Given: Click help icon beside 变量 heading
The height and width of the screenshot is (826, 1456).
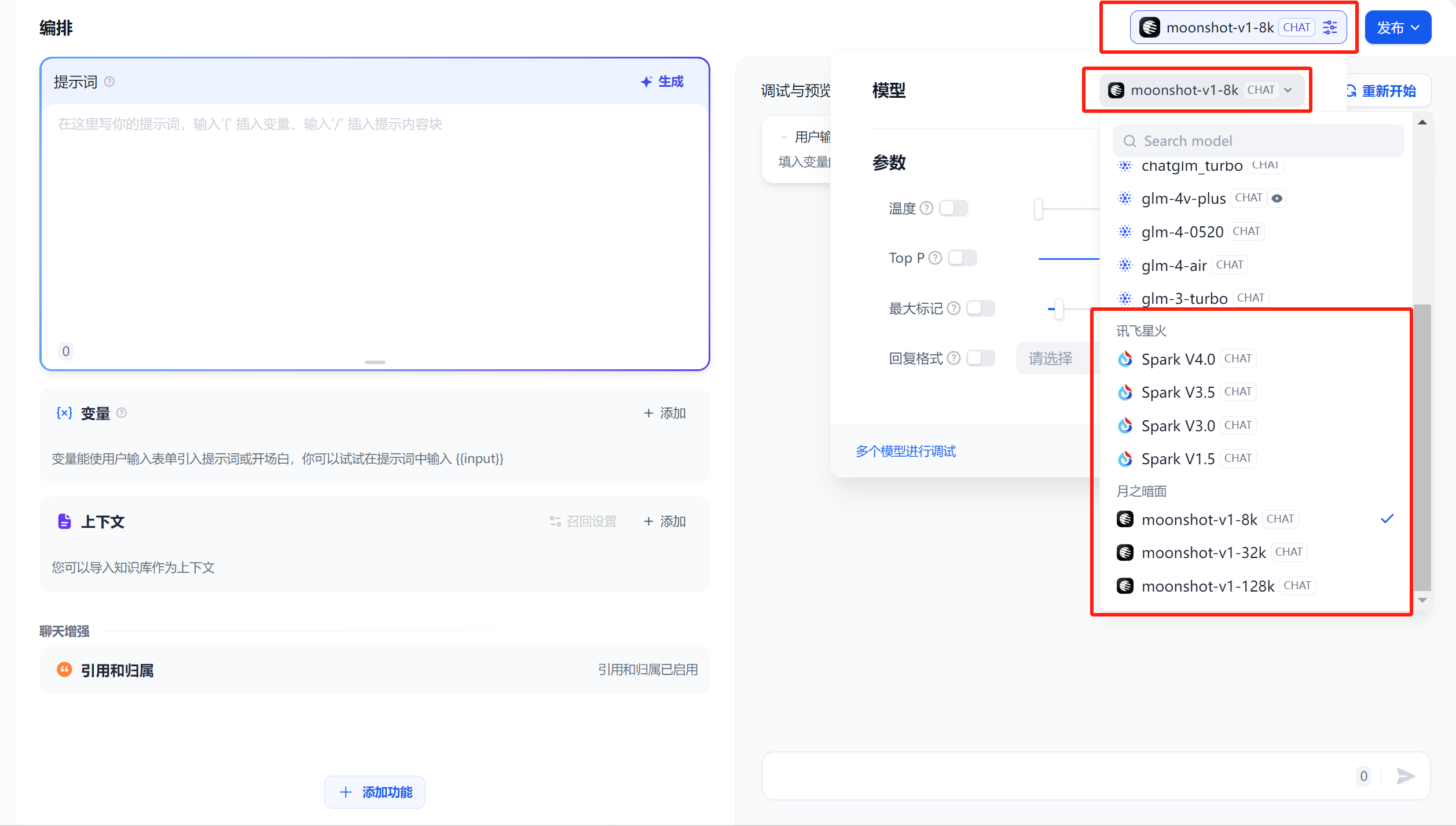Looking at the screenshot, I should (122, 413).
